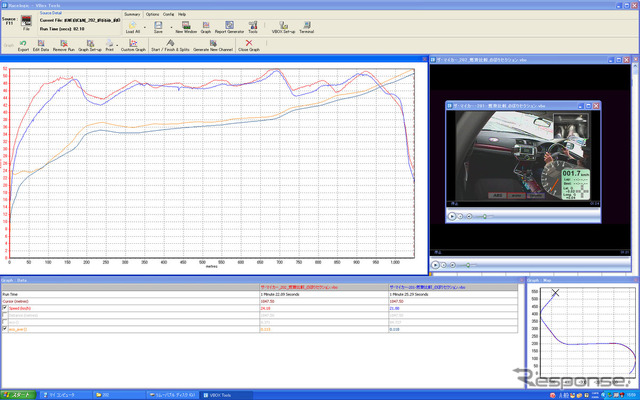Expand the Save dropdown arrow
The width and height of the screenshot is (640, 400).
coord(171,27)
